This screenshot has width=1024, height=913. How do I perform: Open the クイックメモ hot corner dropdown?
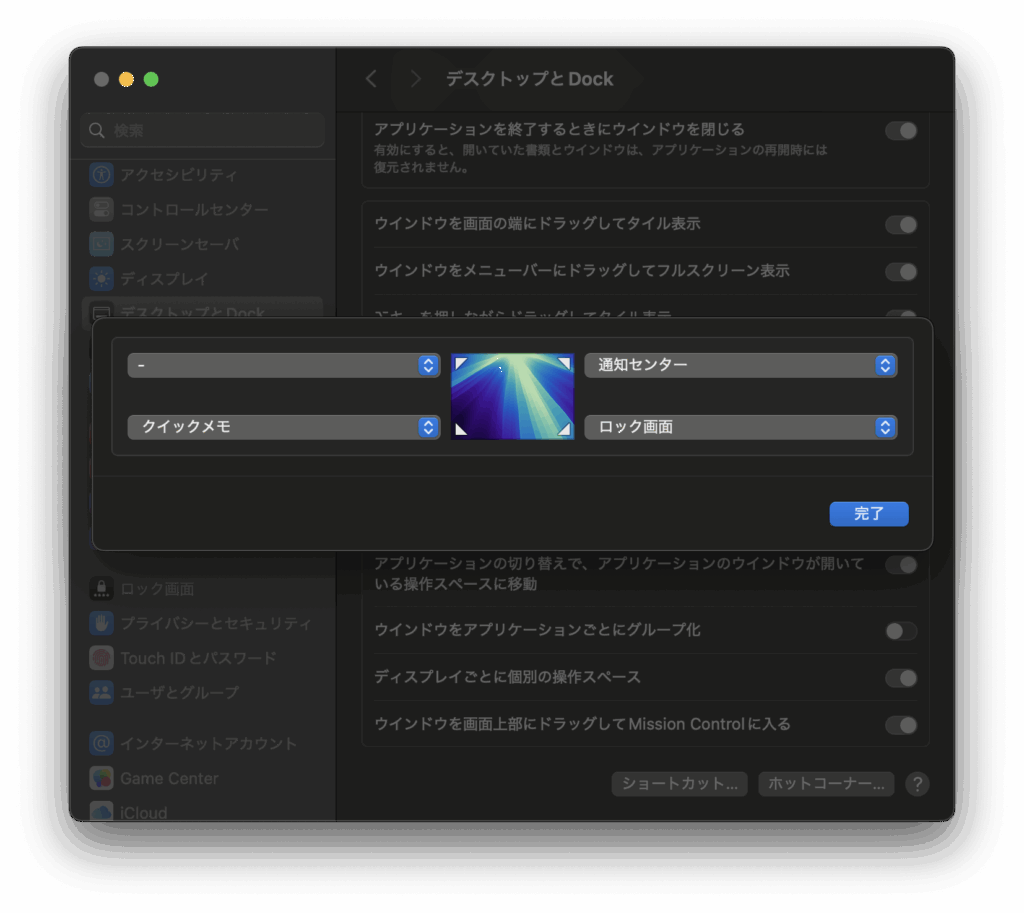pos(283,427)
